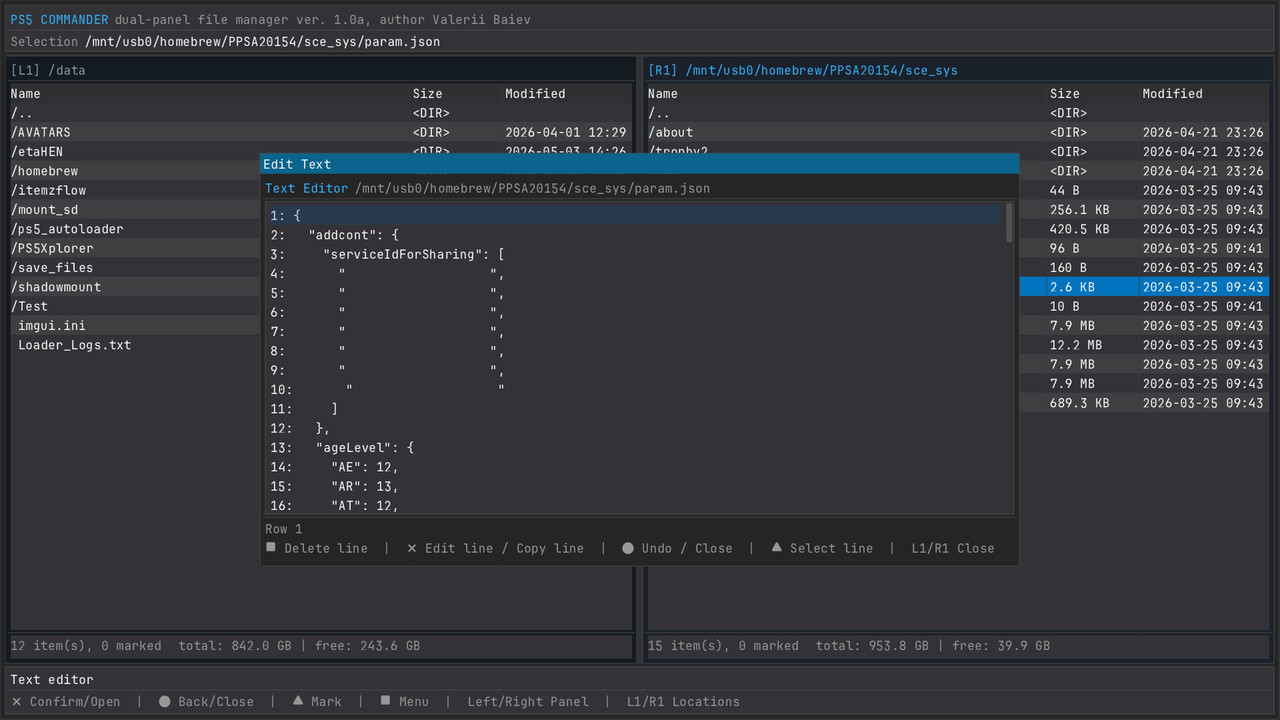The image size is (1280, 720).
Task: Click the Undo / Close label
Action: pyautogui.click(x=687, y=548)
